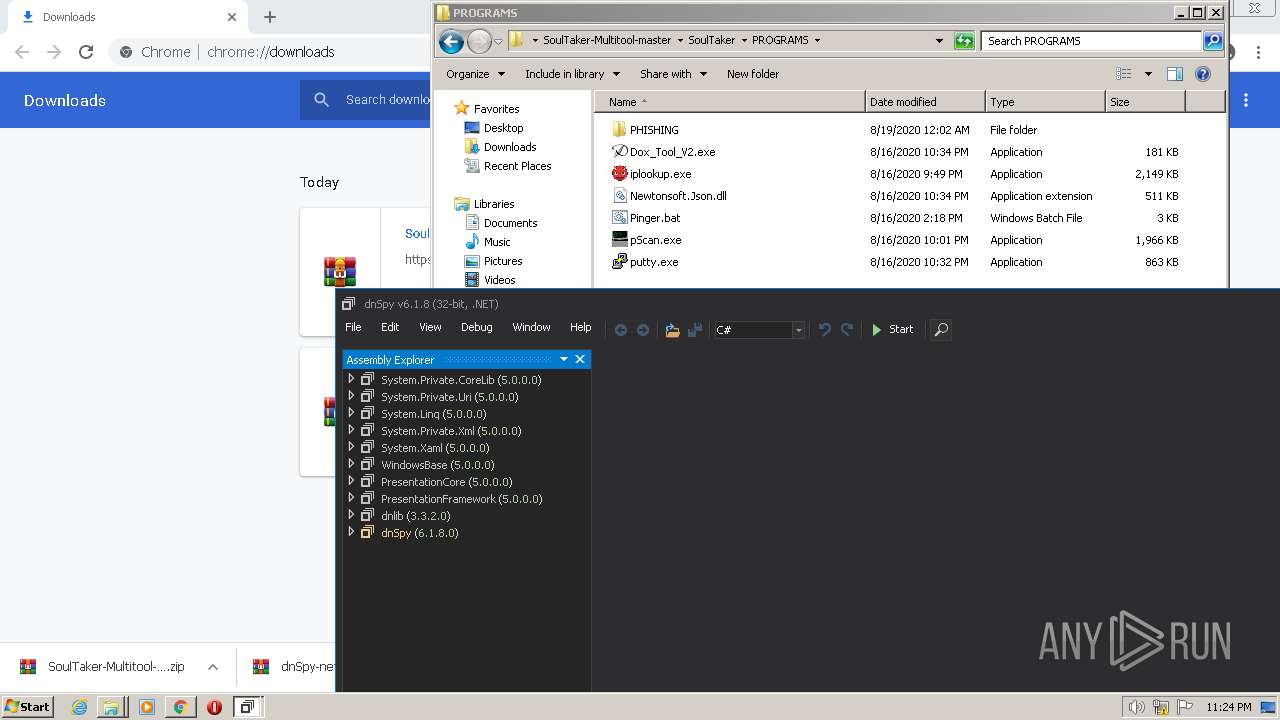Click taskbar volume speaker icon
1280x720 pixels.
click(x=1137, y=707)
